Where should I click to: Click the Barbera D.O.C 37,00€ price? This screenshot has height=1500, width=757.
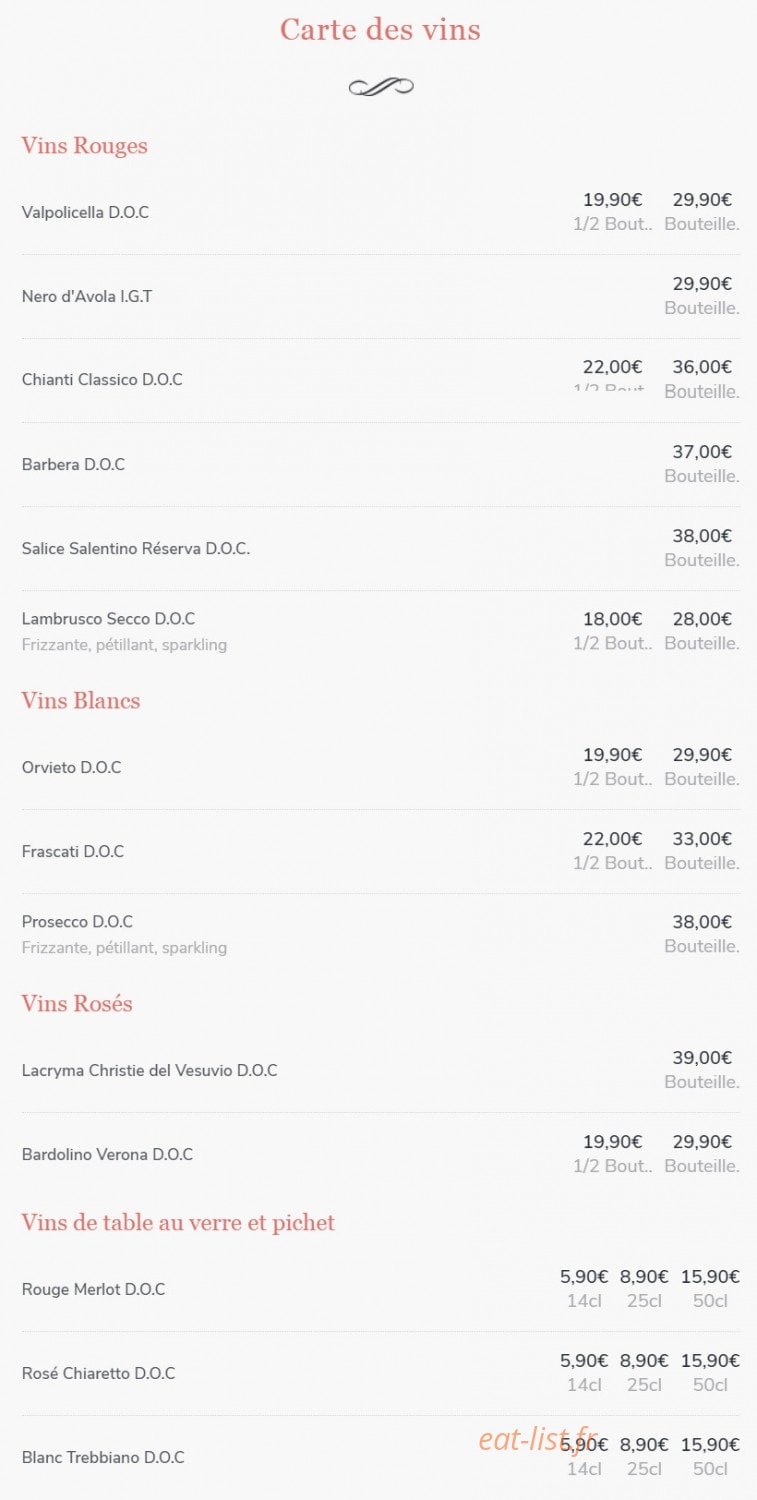click(702, 452)
